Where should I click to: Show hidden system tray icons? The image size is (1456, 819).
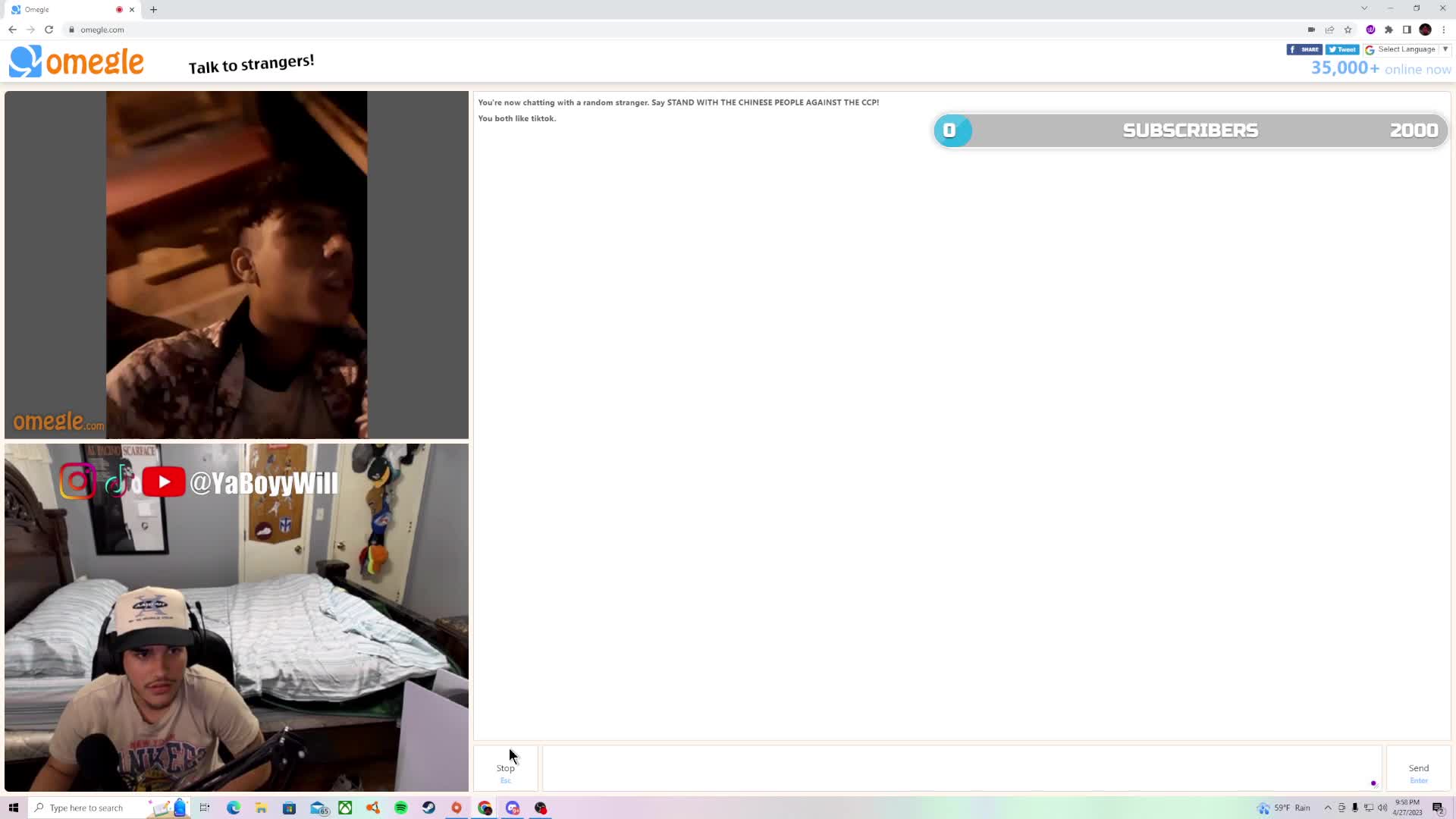[x=1328, y=808]
